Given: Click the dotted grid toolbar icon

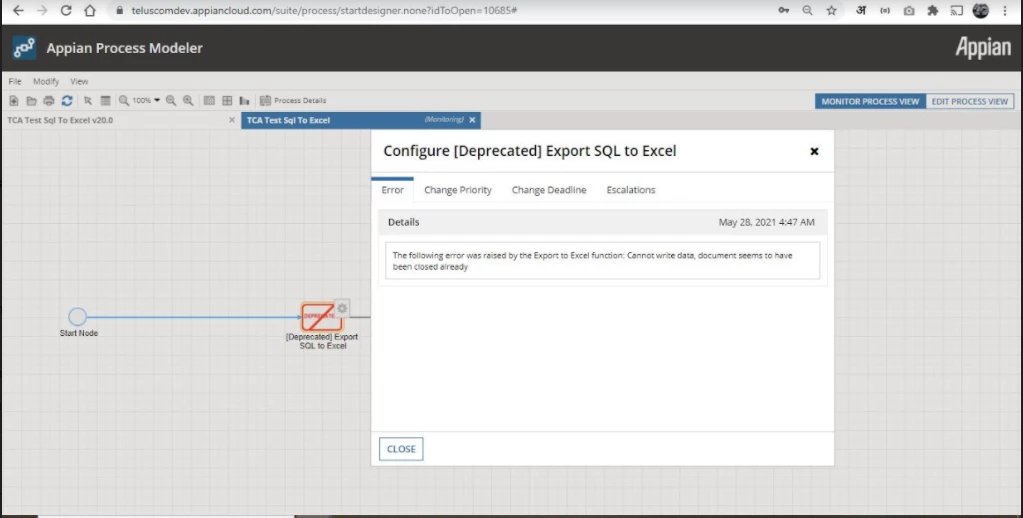Looking at the screenshot, I should [x=209, y=100].
